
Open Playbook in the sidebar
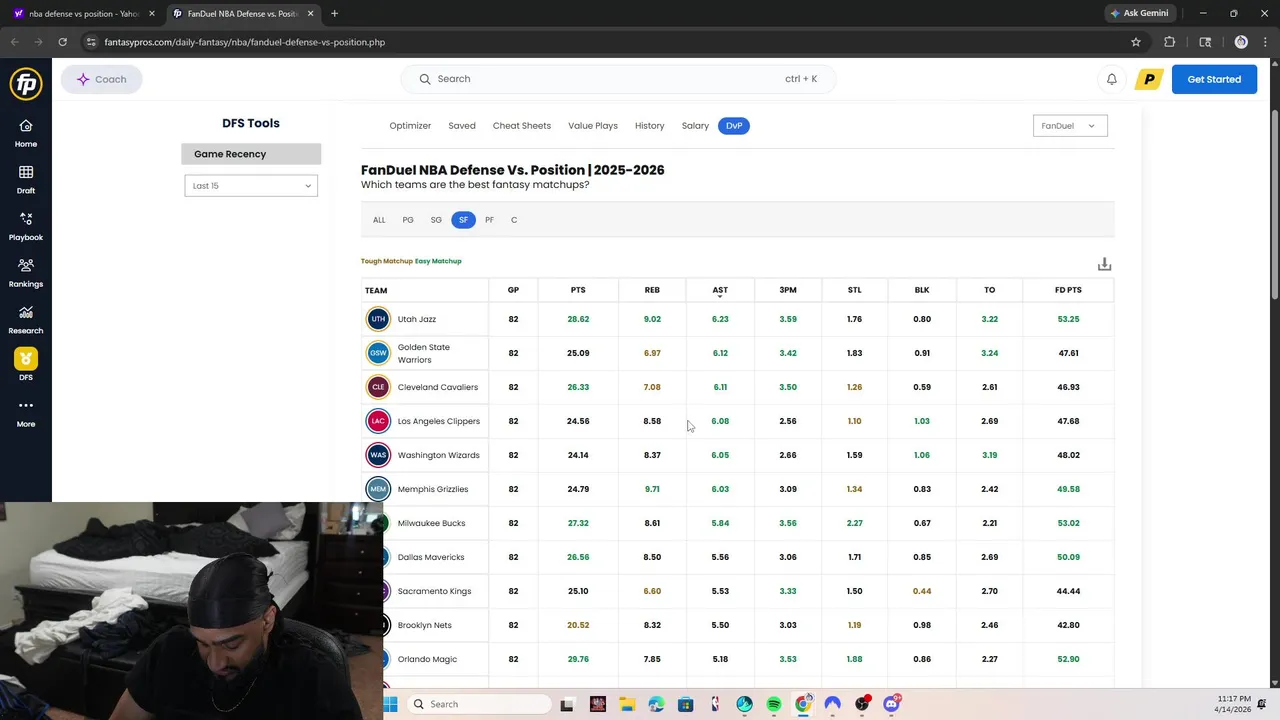(x=26, y=227)
